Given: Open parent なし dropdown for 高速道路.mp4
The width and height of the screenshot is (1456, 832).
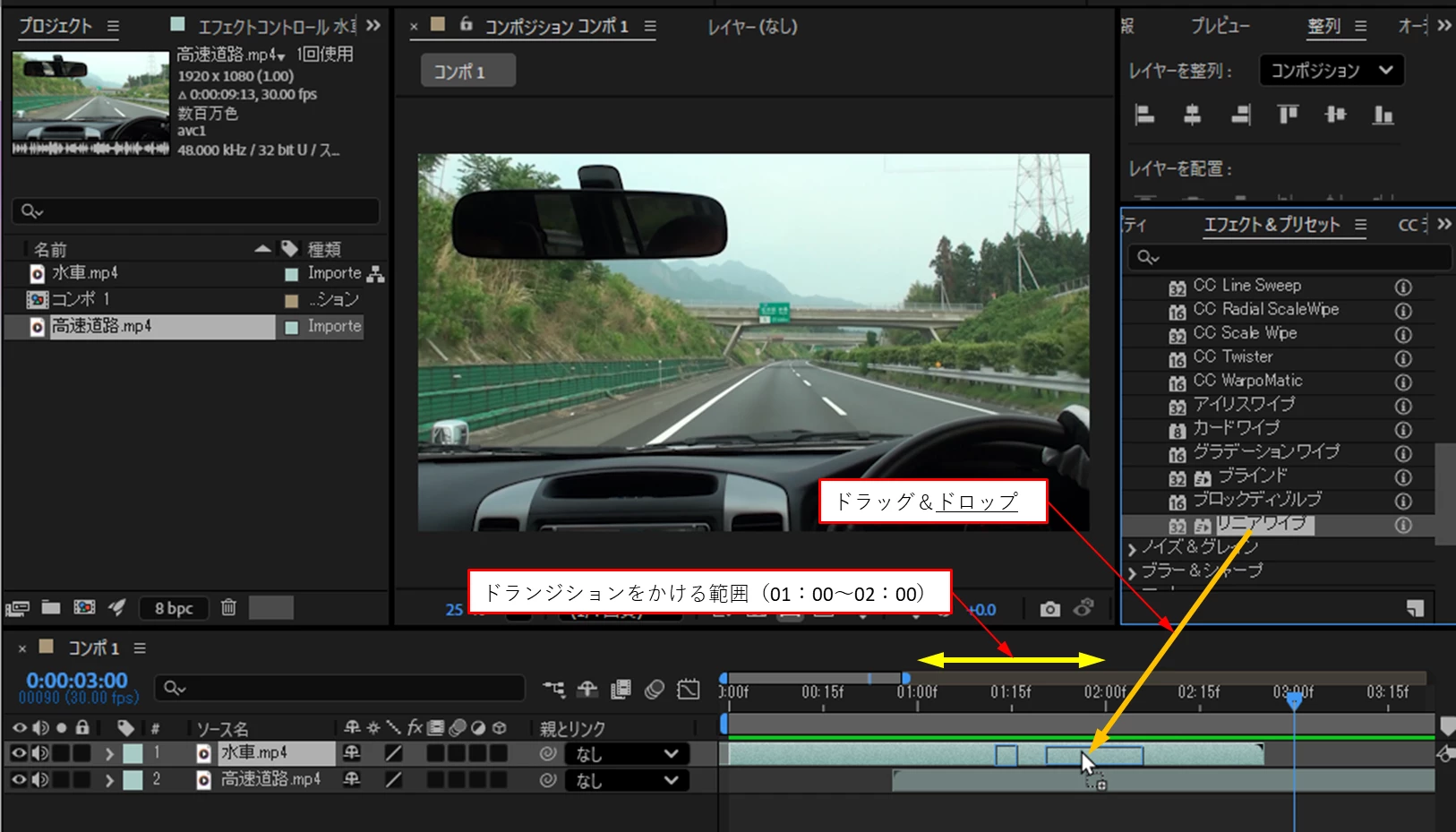Looking at the screenshot, I should 626,781.
